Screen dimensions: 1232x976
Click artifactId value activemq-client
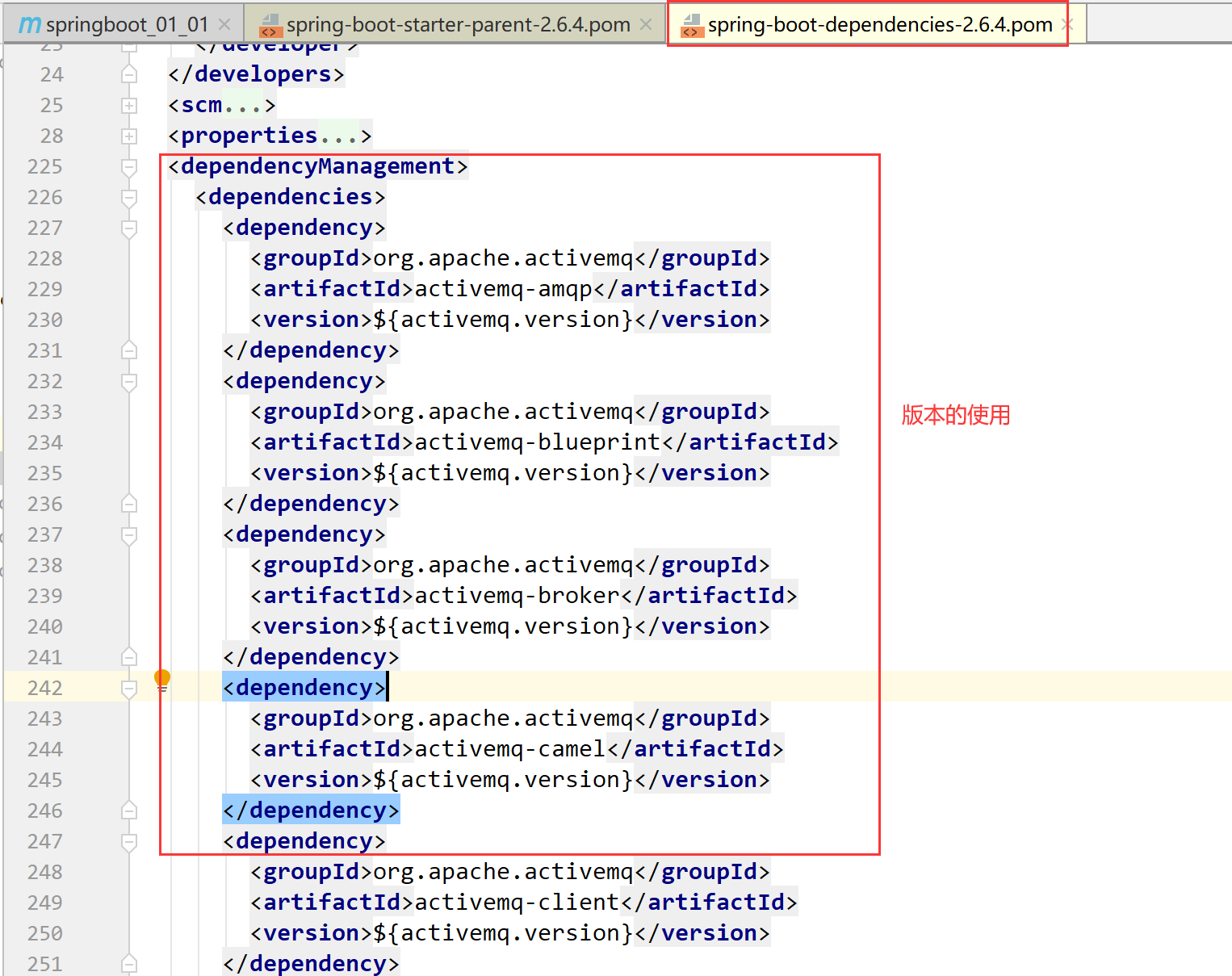coord(517,903)
